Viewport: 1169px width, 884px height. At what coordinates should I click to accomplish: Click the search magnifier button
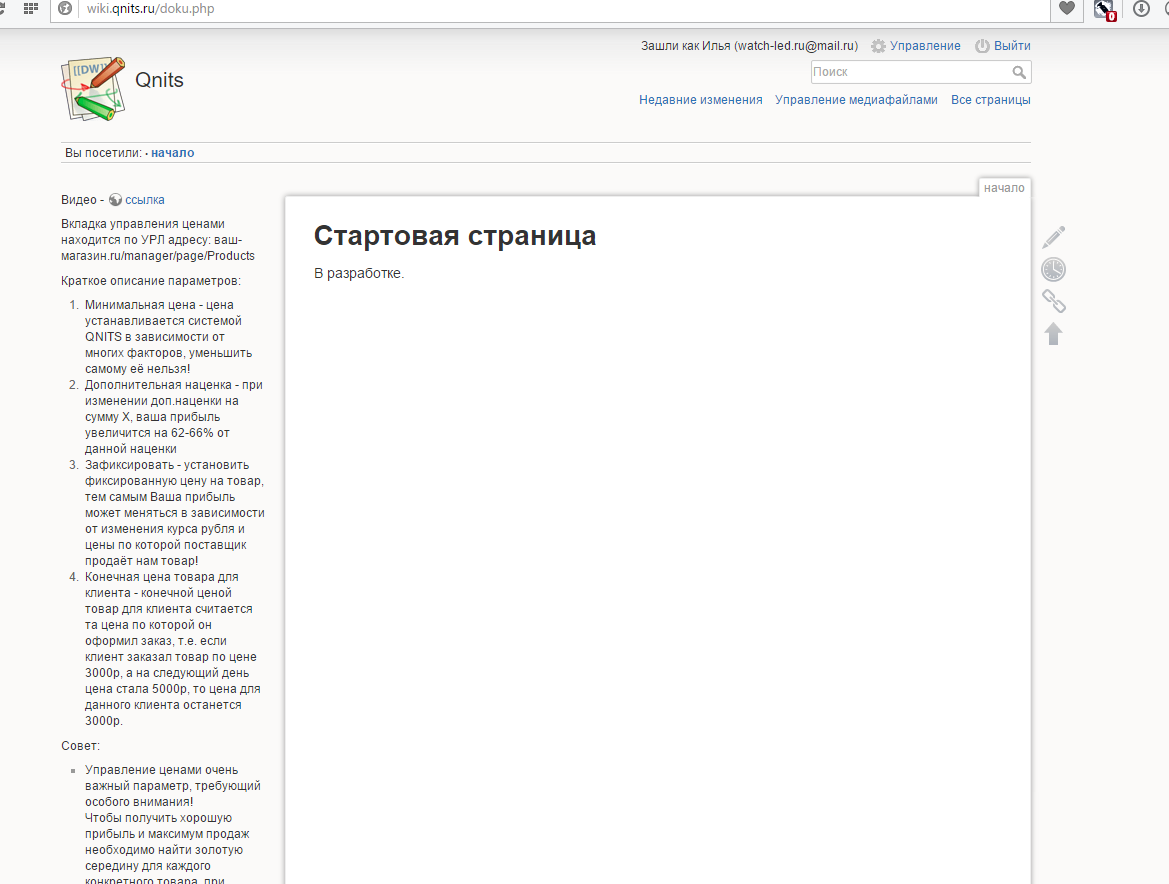click(1019, 72)
